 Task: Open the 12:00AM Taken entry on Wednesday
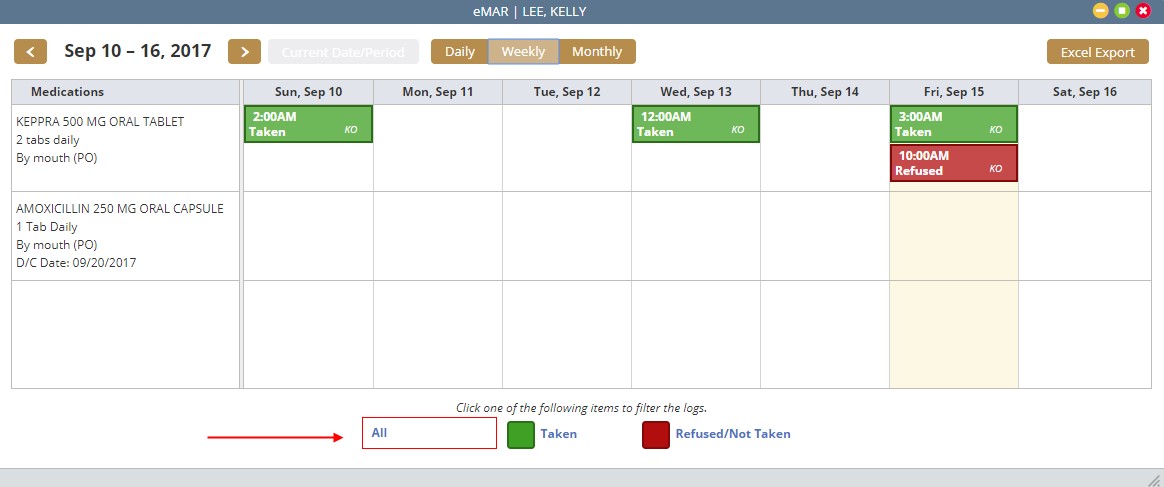(x=695, y=124)
